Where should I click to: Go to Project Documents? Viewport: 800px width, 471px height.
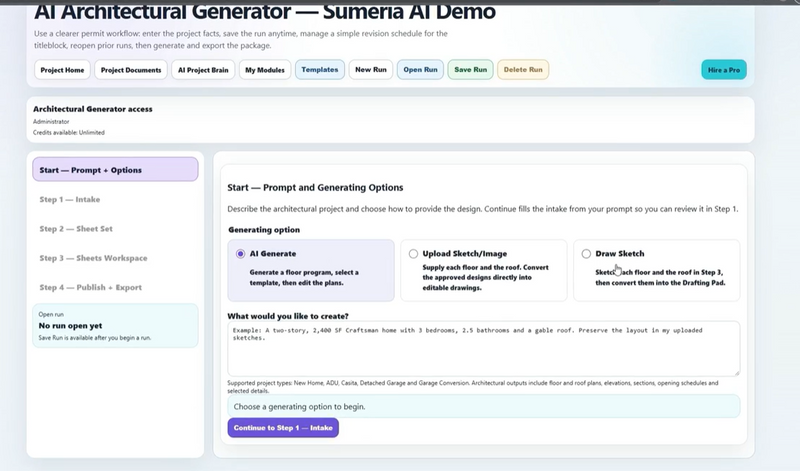click(x=131, y=70)
